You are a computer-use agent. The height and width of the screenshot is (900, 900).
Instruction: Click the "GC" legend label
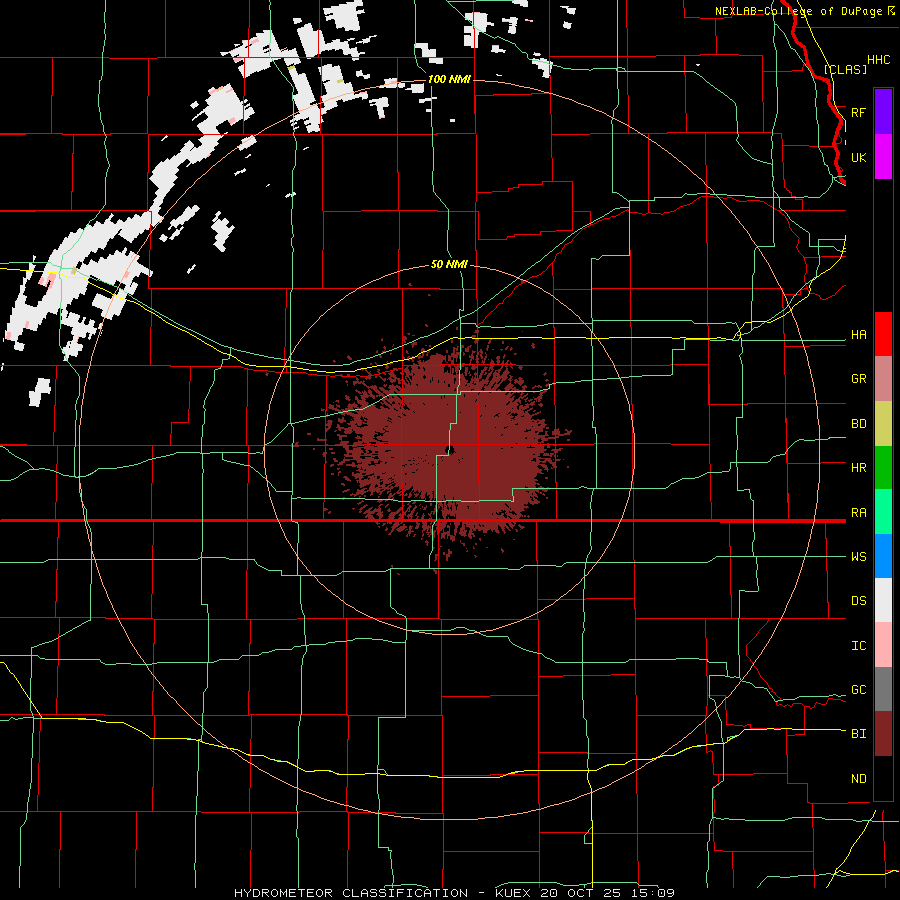point(858,690)
